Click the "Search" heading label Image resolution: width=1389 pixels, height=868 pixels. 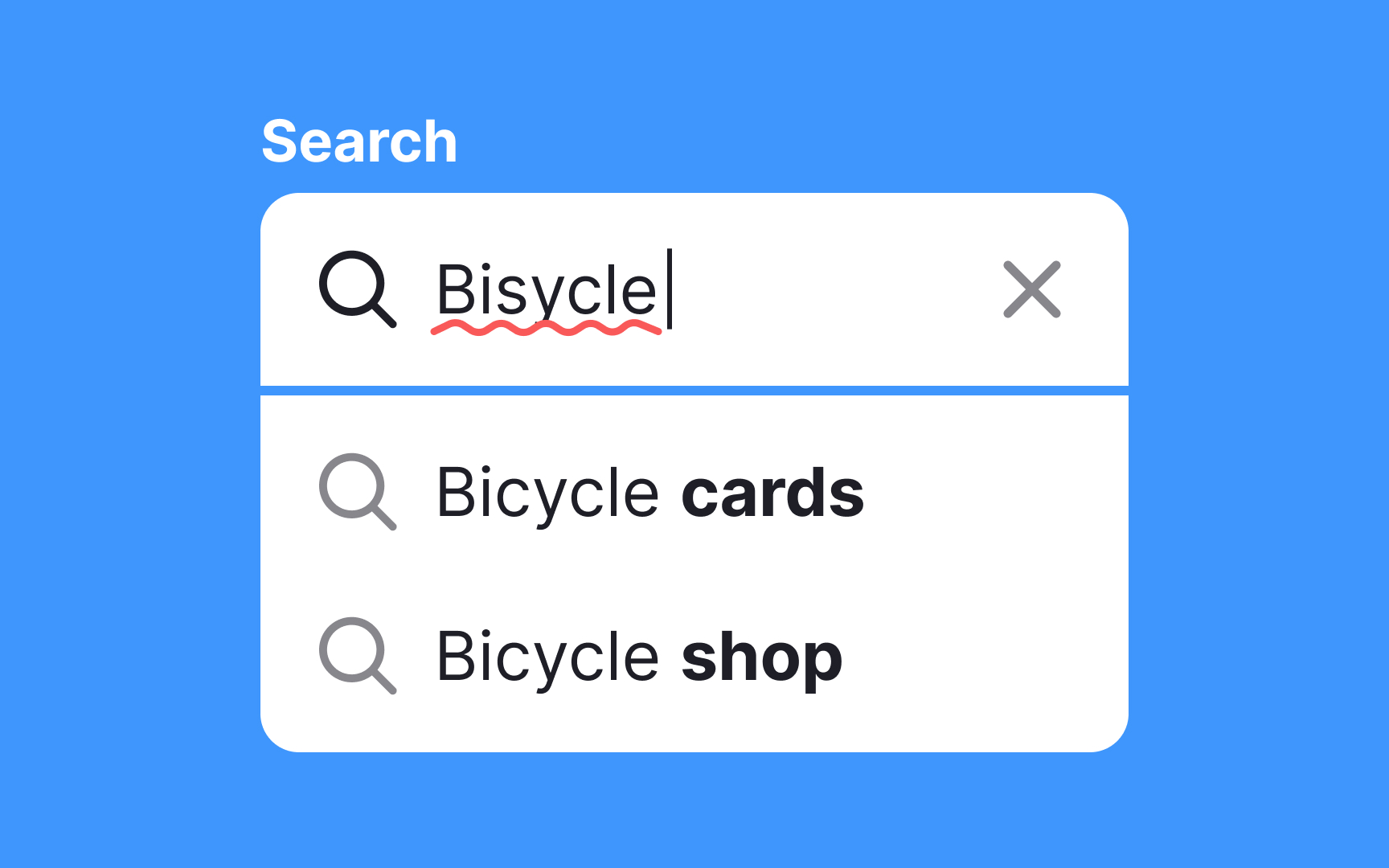[x=359, y=141]
